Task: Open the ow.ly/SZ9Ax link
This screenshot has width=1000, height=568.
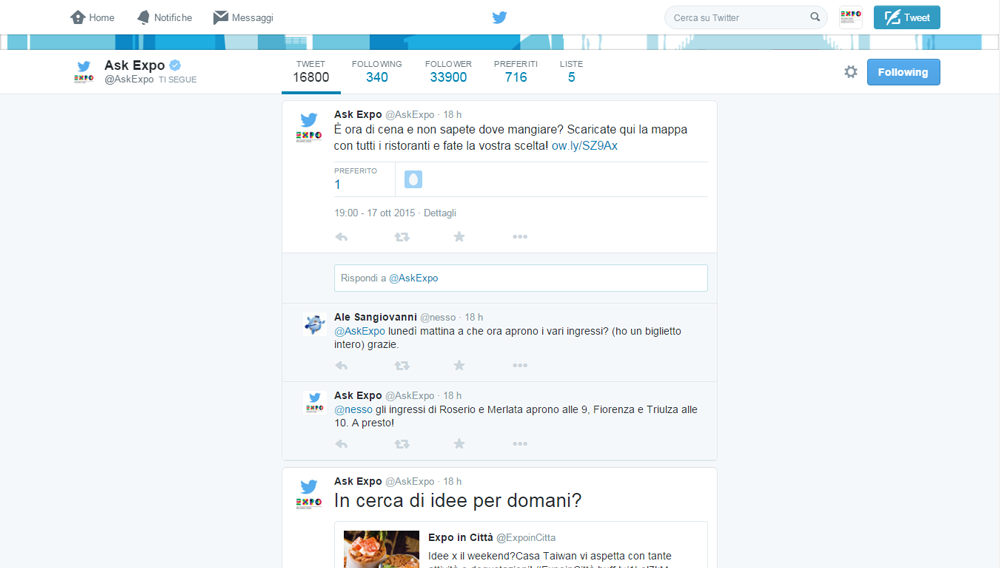Action: [584, 146]
